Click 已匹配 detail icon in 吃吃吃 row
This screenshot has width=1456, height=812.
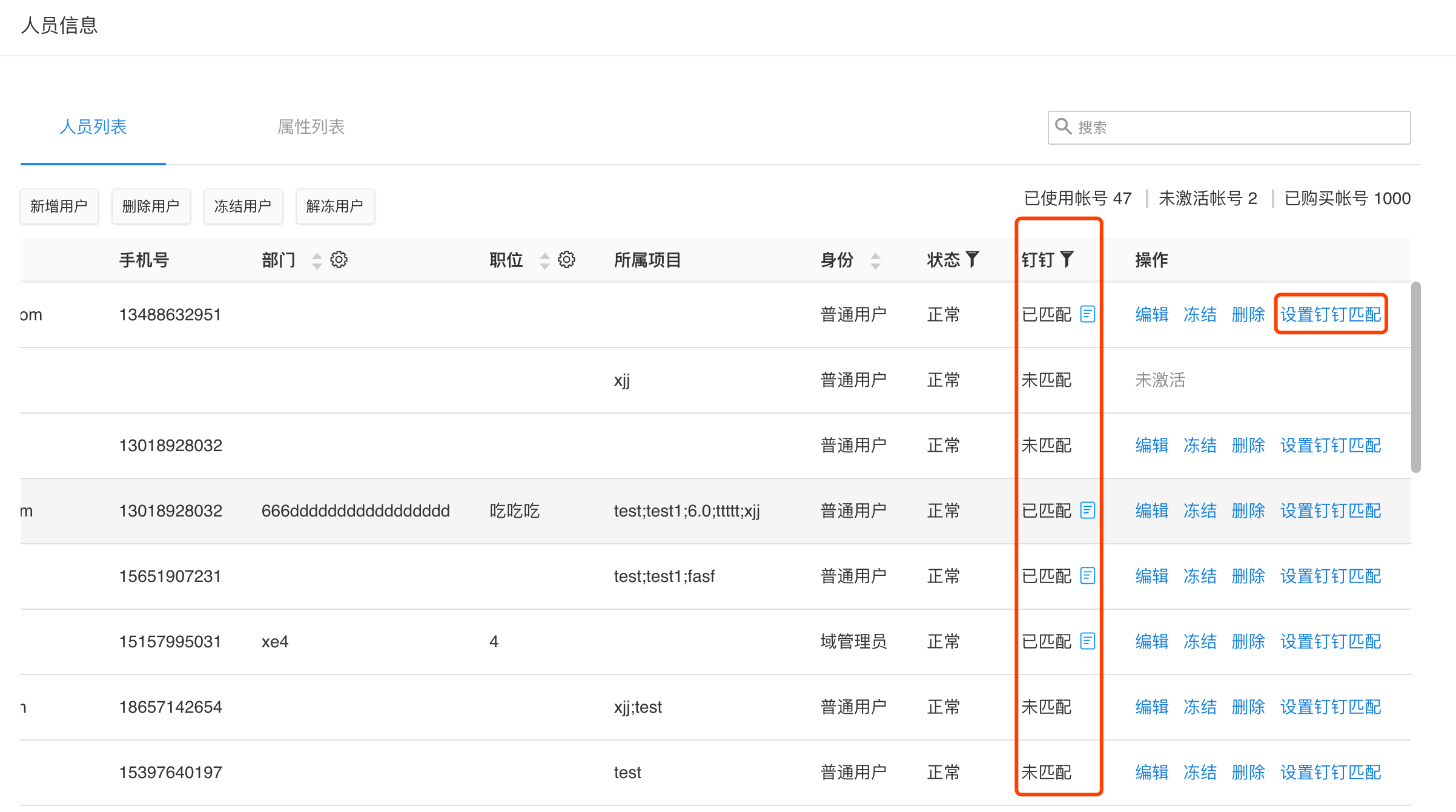point(1088,510)
